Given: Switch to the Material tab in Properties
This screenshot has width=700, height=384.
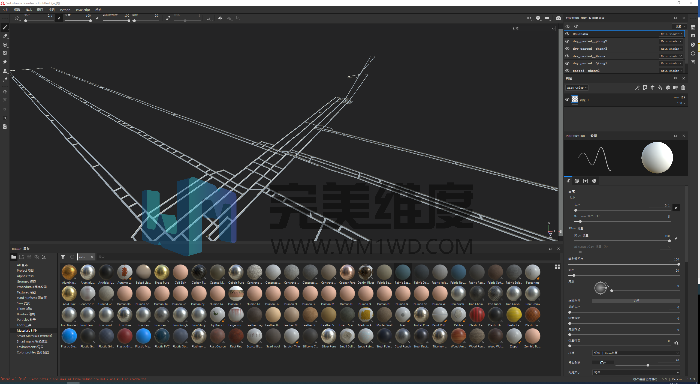Looking at the screenshot, I should pyautogui.click(x=594, y=181).
